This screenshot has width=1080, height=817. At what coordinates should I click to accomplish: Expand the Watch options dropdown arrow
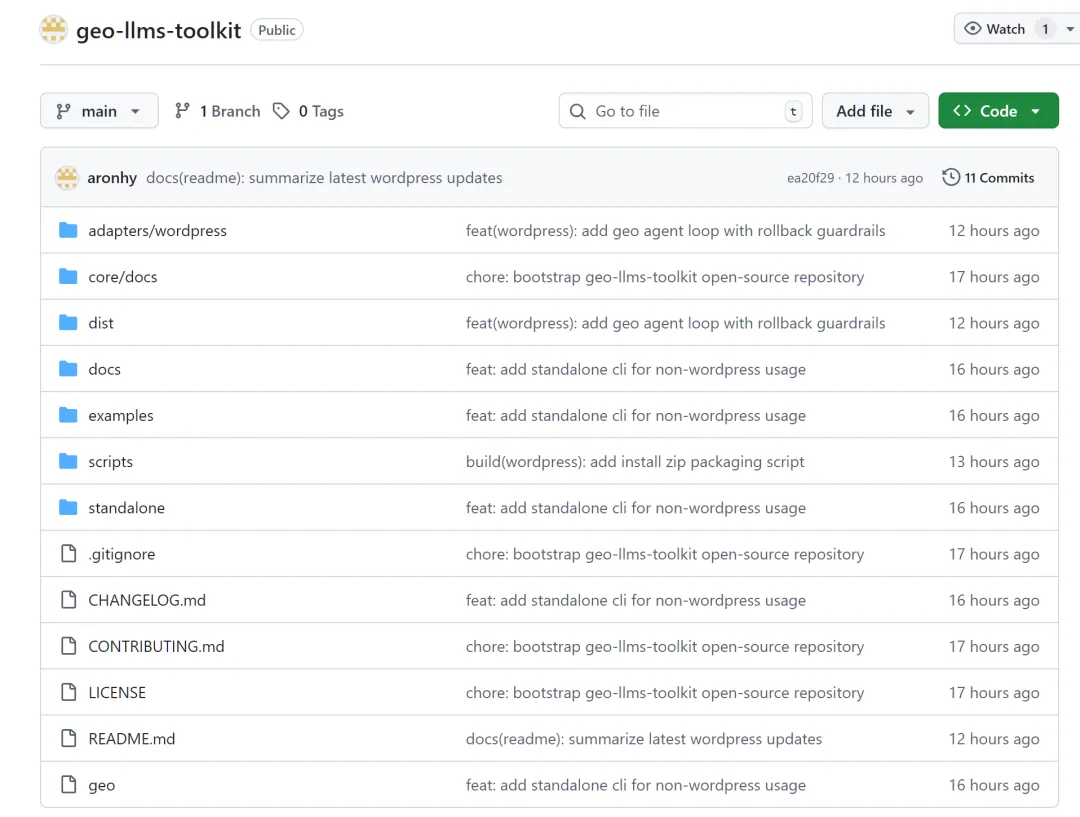click(1070, 29)
